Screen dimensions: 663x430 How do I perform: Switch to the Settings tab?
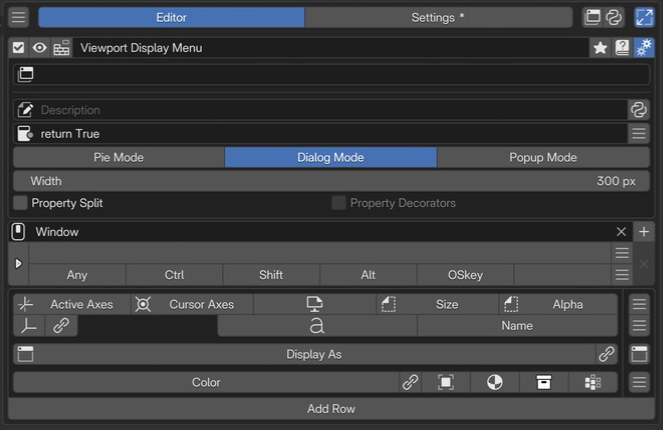(438, 17)
